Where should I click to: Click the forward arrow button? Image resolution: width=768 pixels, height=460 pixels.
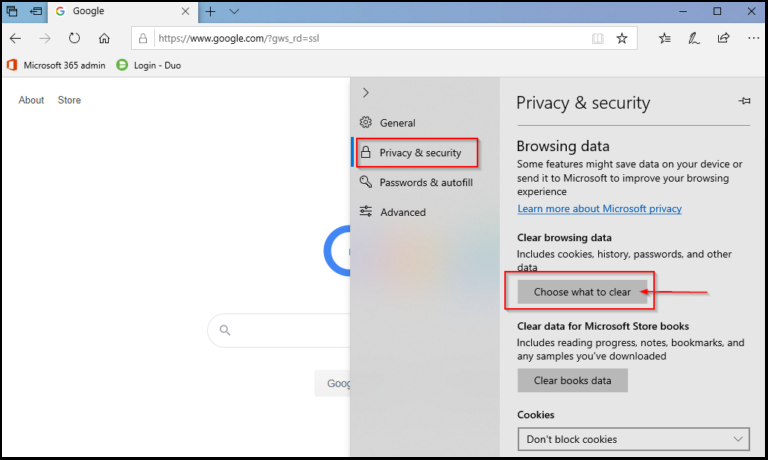45,38
